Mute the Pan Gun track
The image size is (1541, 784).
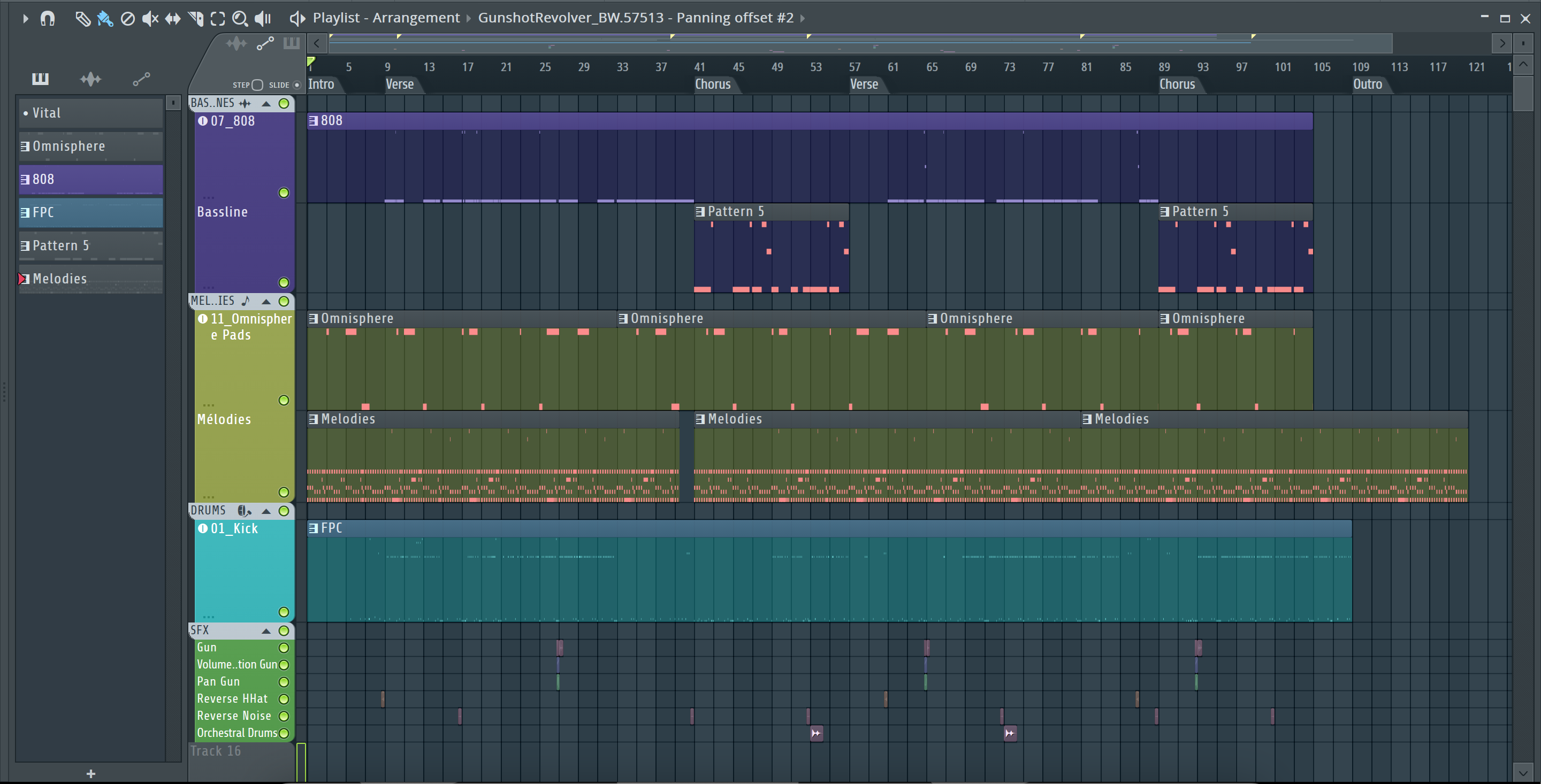(x=284, y=682)
